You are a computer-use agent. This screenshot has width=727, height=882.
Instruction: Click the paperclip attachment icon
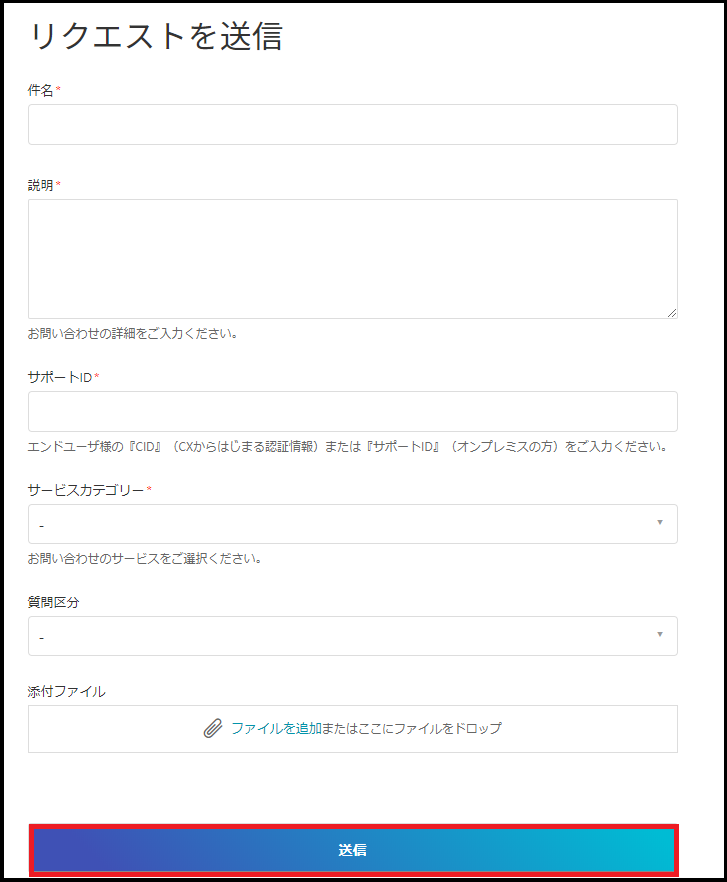coord(212,729)
